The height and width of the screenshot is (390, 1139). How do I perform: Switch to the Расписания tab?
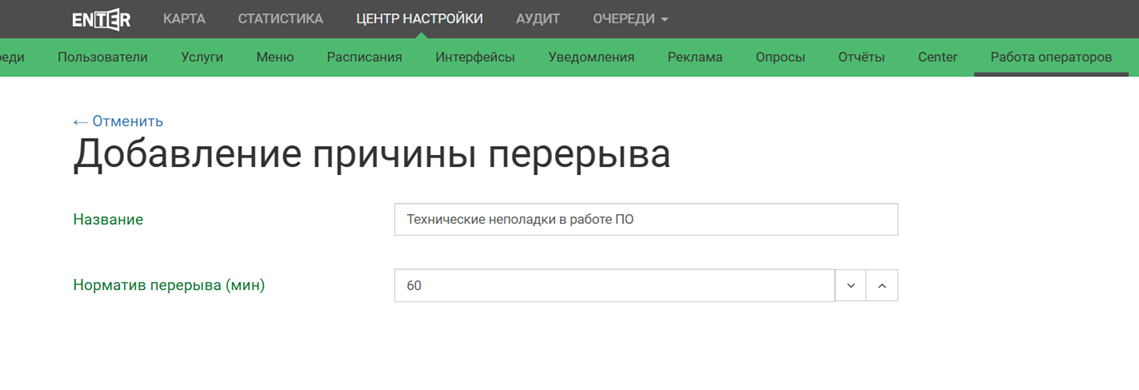[364, 57]
